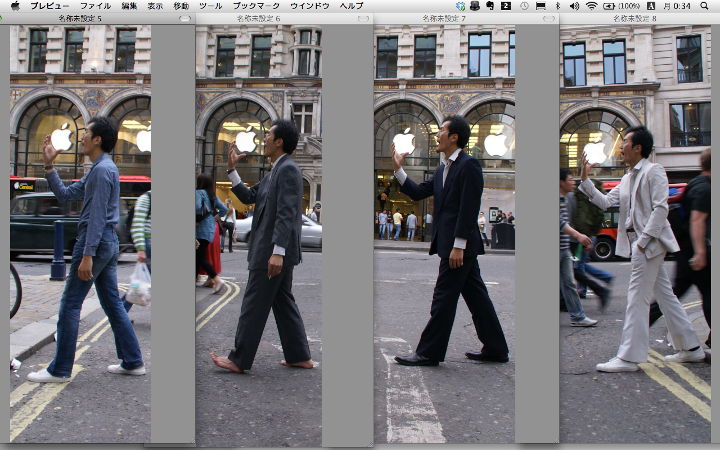Toggle toolbar pill button on 名称未設定 7 window

pyautogui.click(x=550, y=19)
